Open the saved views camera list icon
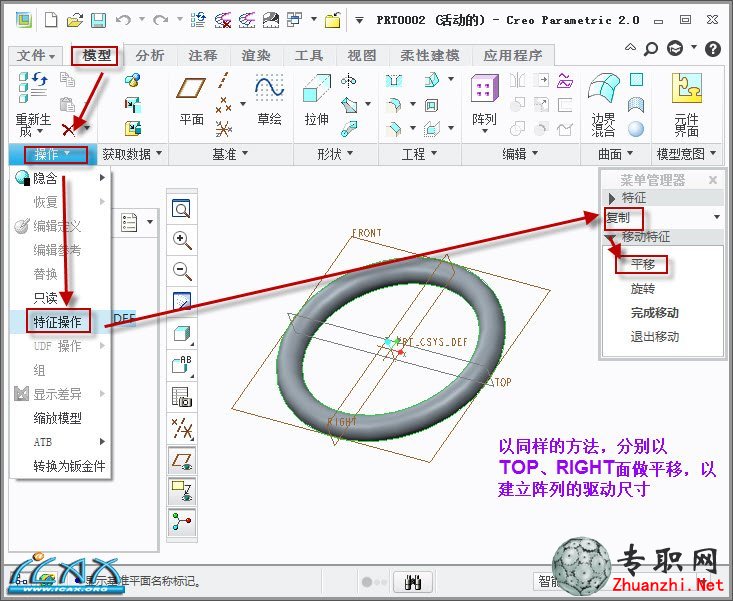This screenshot has width=733, height=601. click(181, 397)
